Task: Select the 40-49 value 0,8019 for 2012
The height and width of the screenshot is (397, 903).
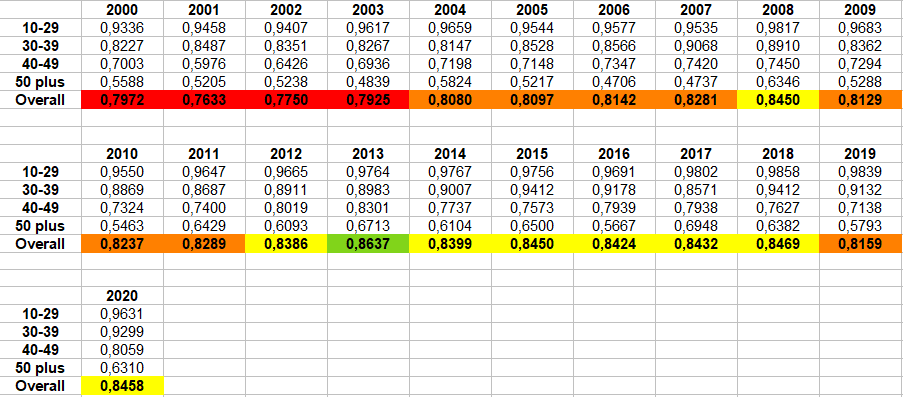Action: (286, 207)
